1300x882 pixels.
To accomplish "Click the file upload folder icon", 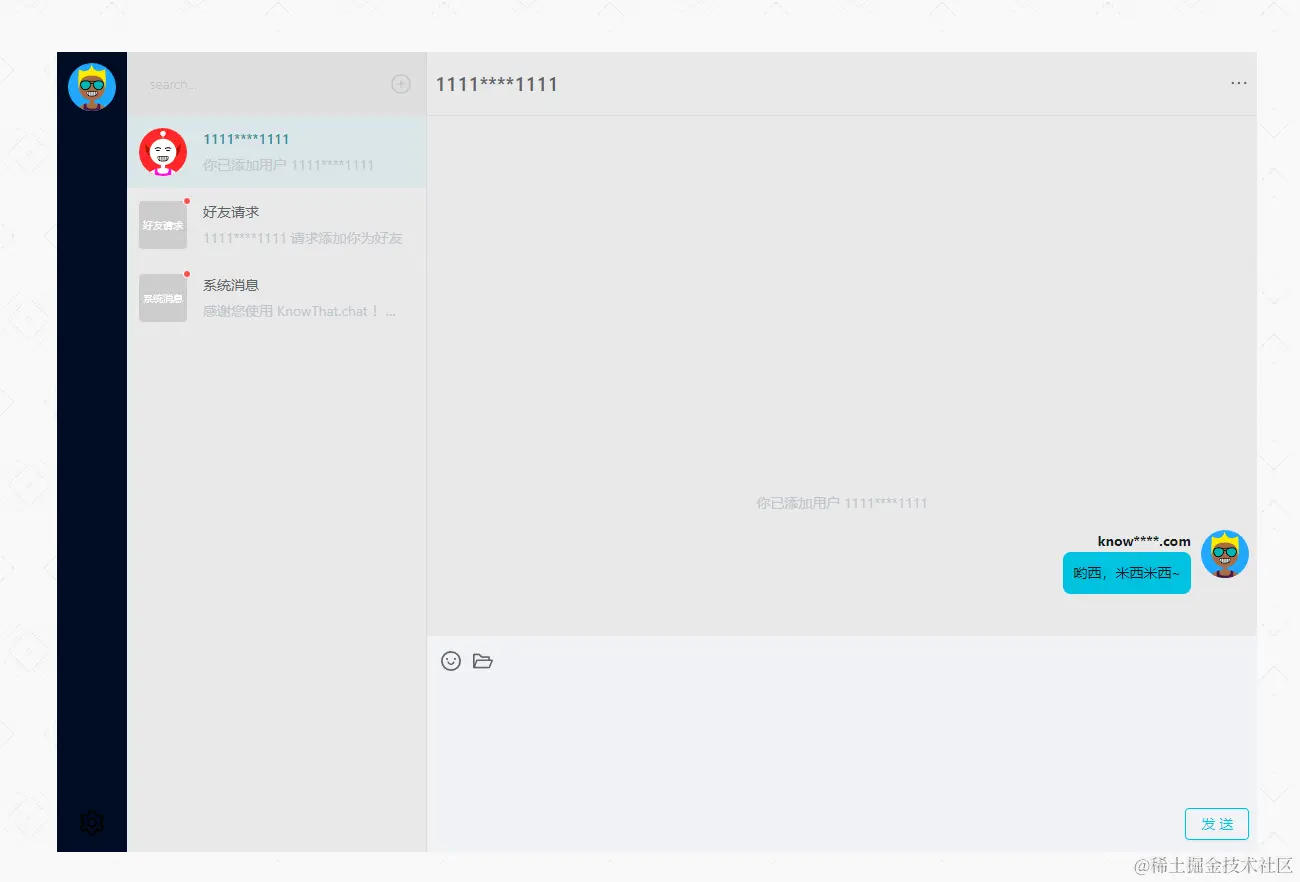I will [x=483, y=661].
